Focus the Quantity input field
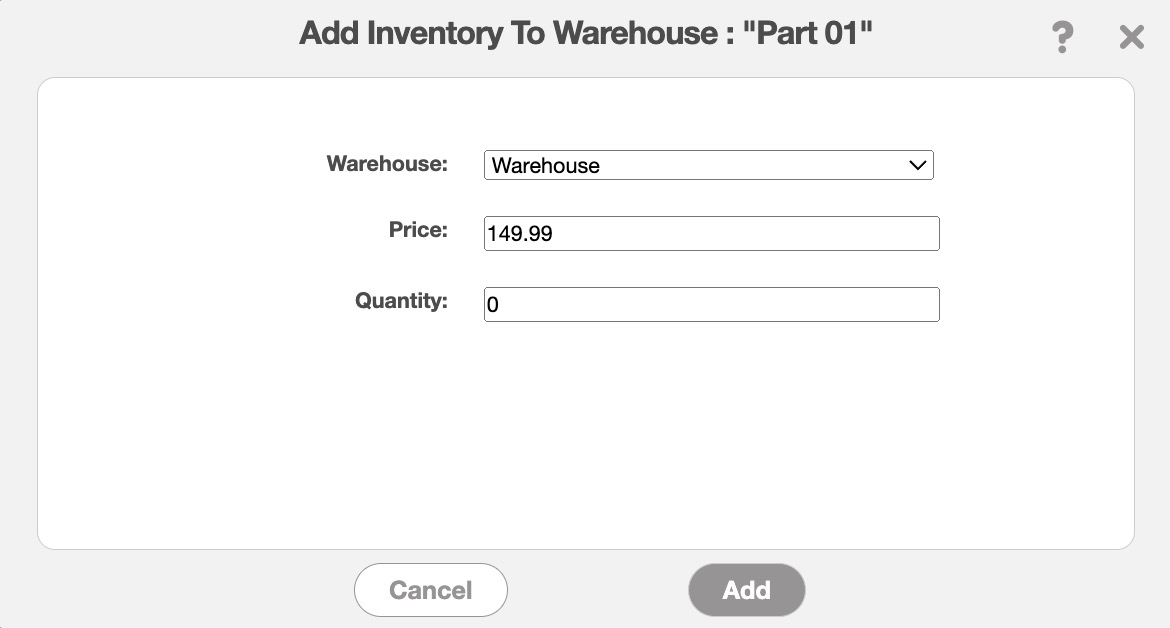1170x628 pixels. (x=711, y=305)
